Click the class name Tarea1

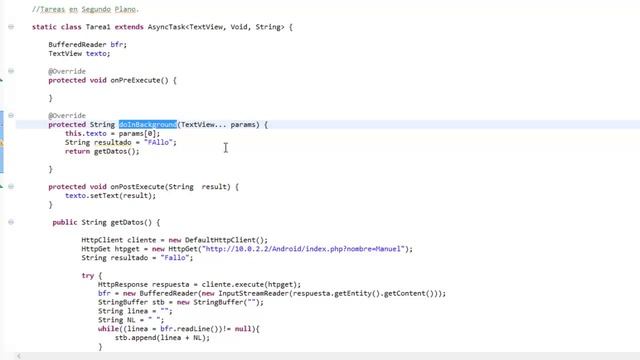tap(98, 27)
